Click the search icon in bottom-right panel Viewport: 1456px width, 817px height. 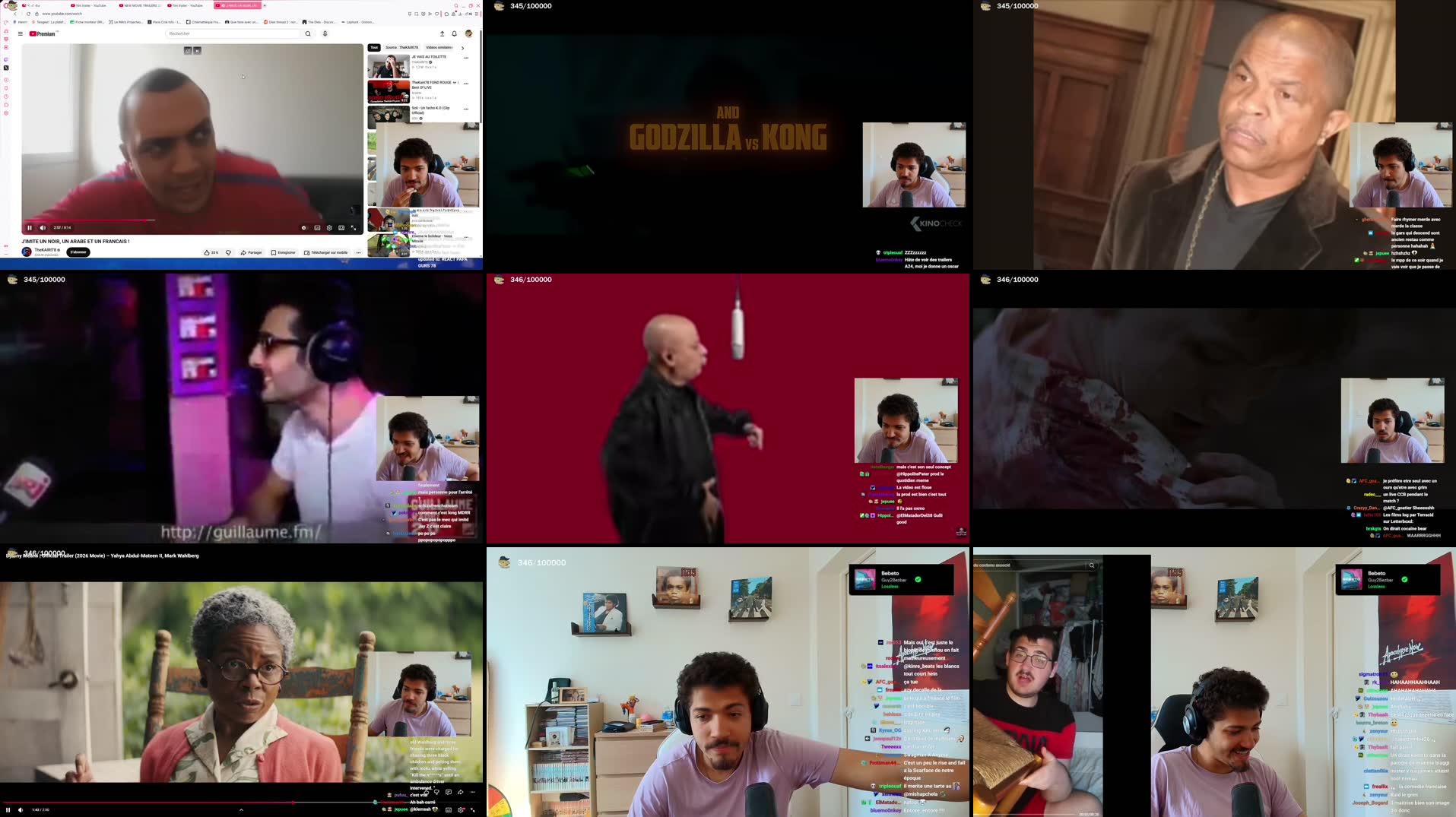[1092, 565]
